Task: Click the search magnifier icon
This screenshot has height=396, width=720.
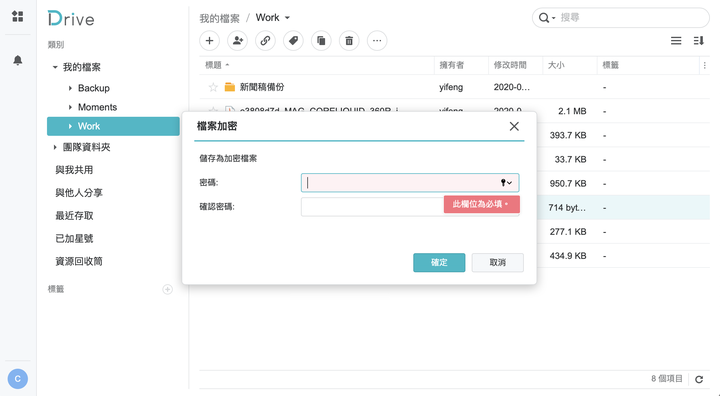Action: click(x=544, y=18)
